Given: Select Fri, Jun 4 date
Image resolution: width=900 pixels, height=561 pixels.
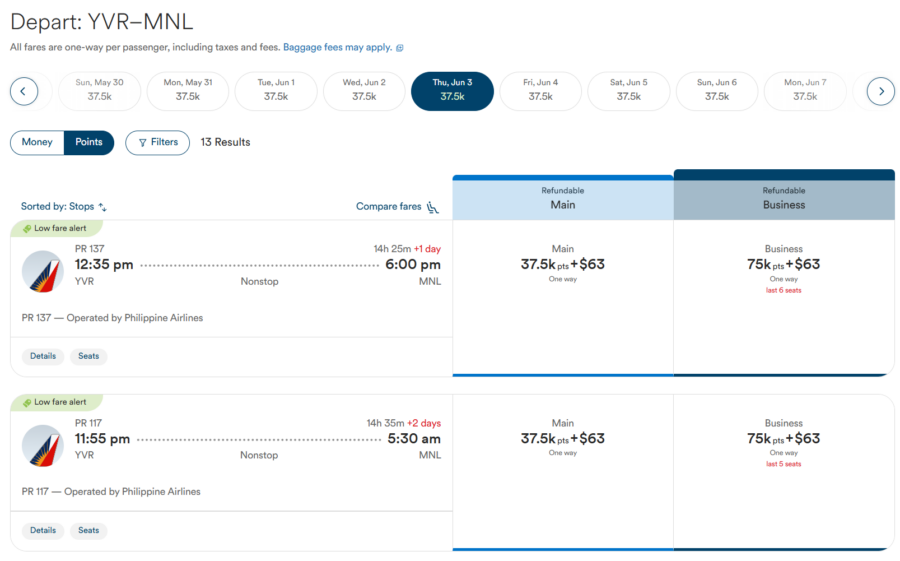Looking at the screenshot, I should click(x=541, y=91).
